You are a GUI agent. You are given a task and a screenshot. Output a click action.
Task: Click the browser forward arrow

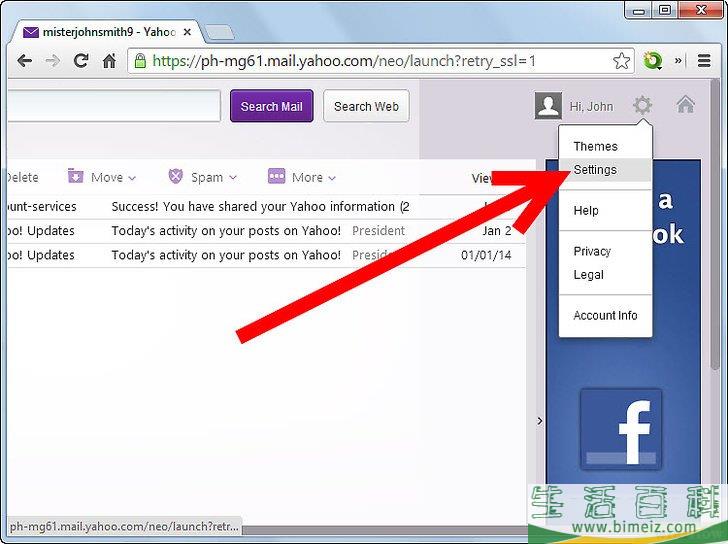pos(52,61)
